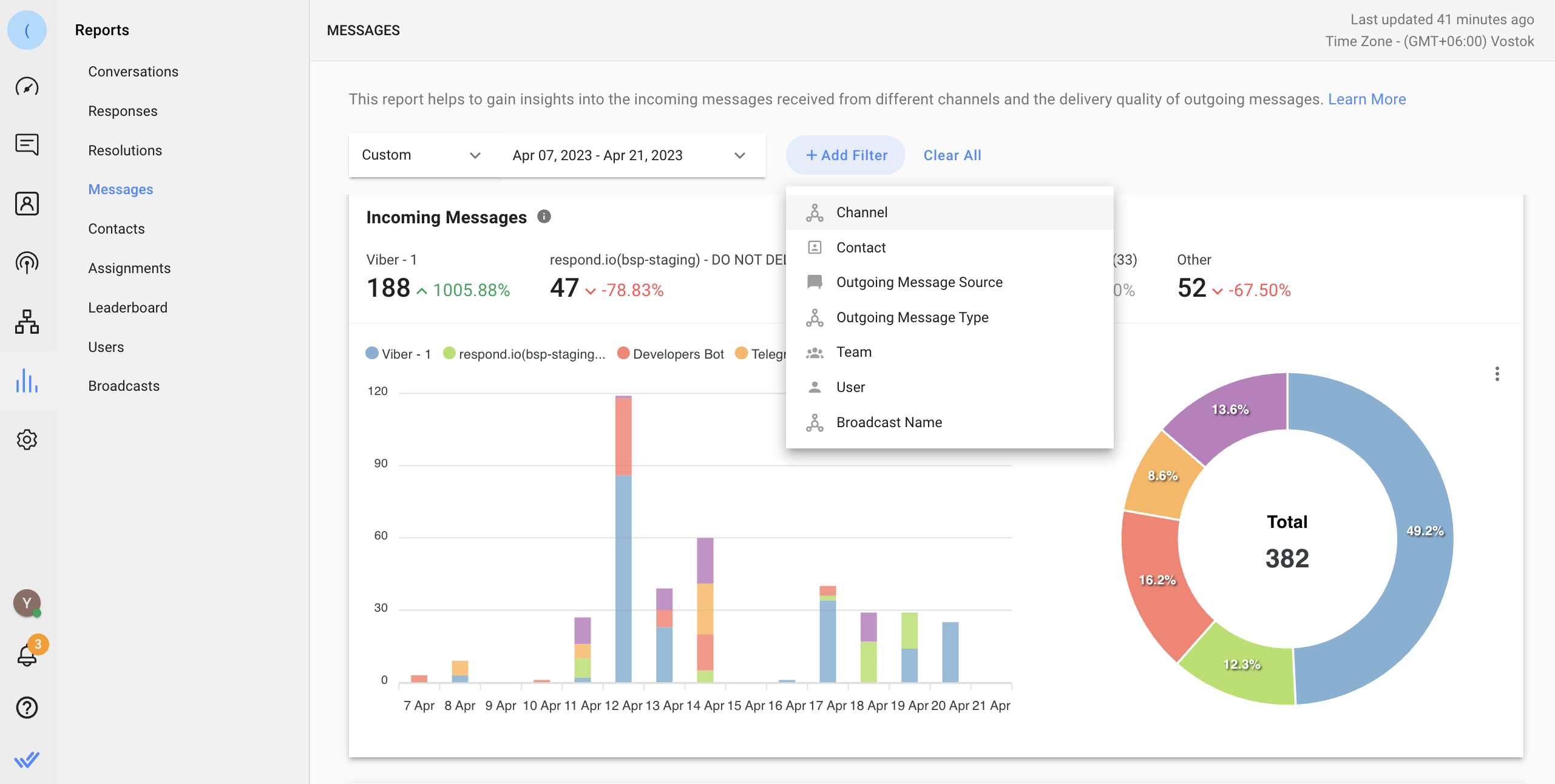Click the Add Filter button
This screenshot has height=784, width=1555.
845,155
